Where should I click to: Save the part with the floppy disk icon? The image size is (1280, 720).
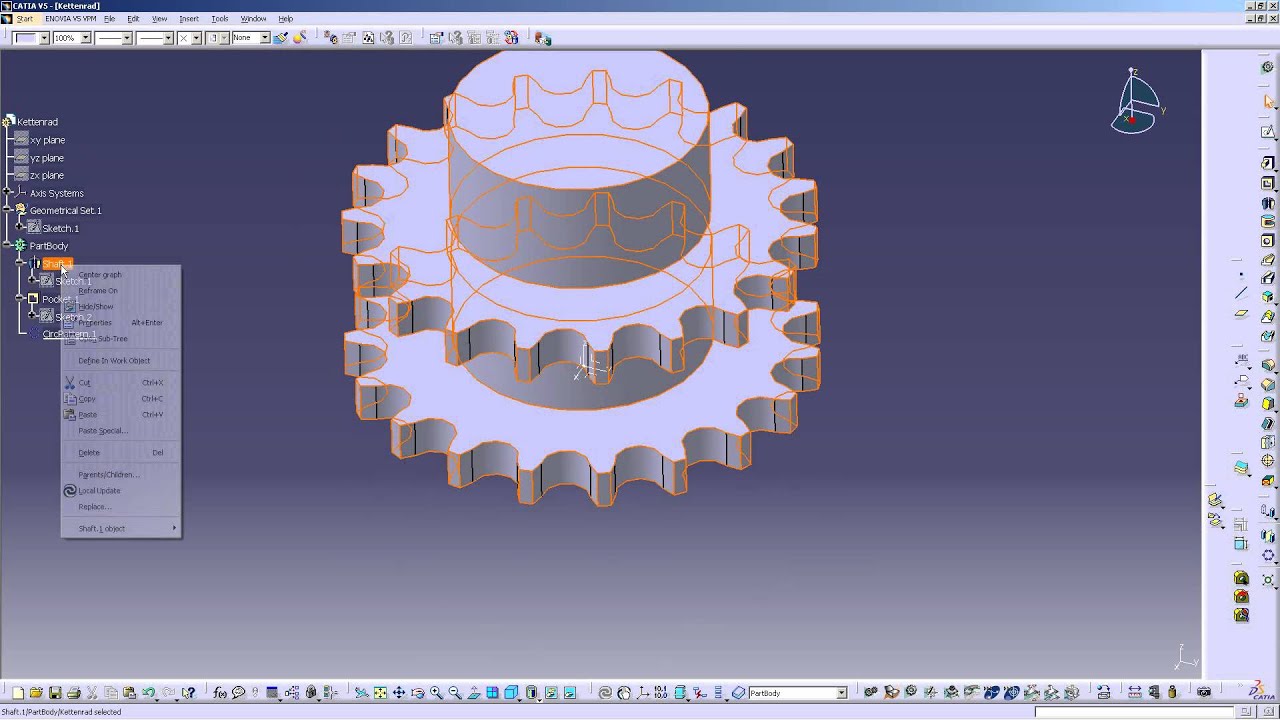[55, 692]
